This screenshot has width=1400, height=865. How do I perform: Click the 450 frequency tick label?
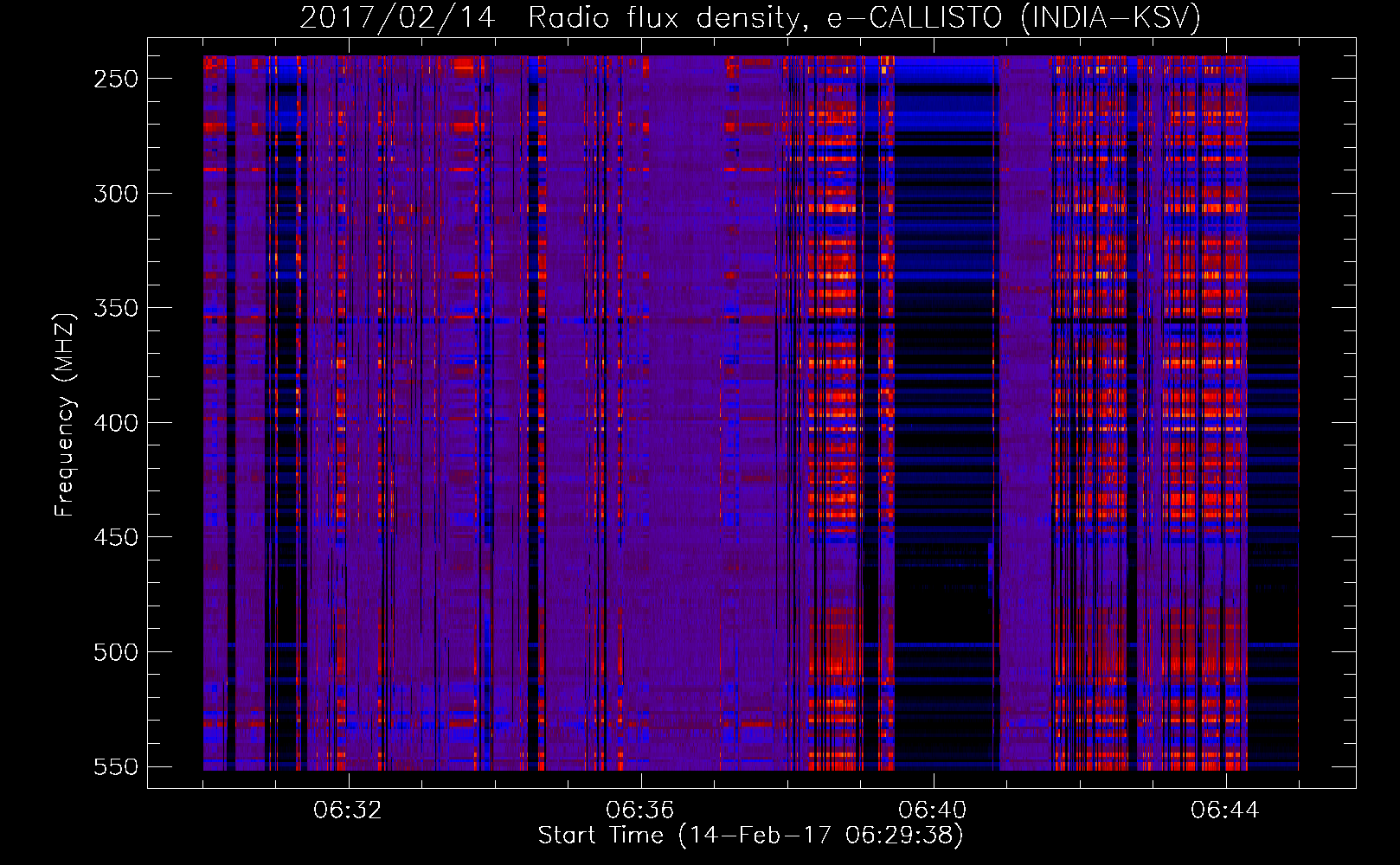116,537
